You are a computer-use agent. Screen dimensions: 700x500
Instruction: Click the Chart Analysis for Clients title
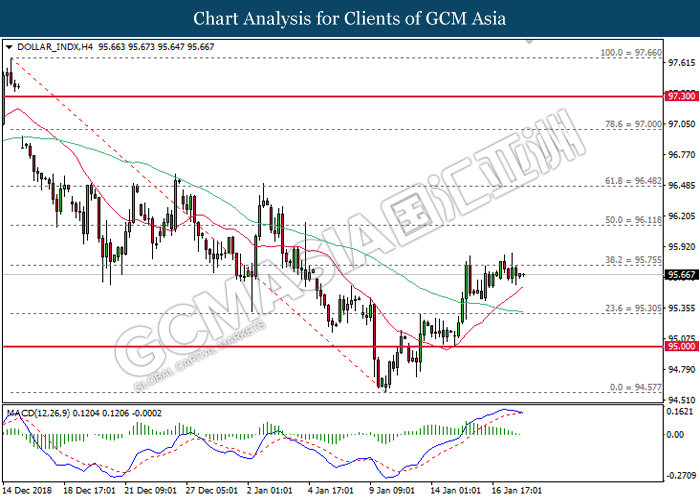click(350, 19)
